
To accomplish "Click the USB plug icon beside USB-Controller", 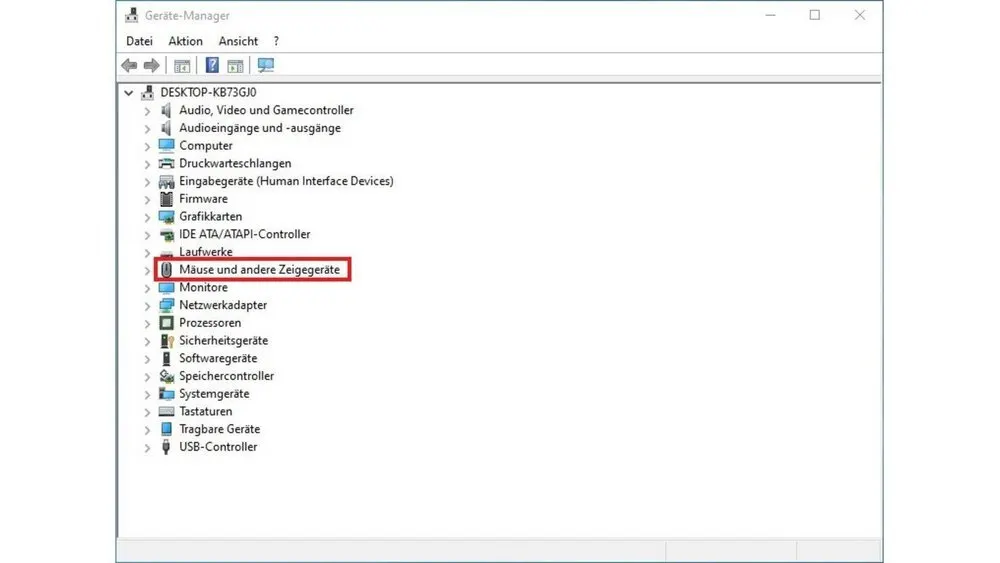I will pos(166,447).
